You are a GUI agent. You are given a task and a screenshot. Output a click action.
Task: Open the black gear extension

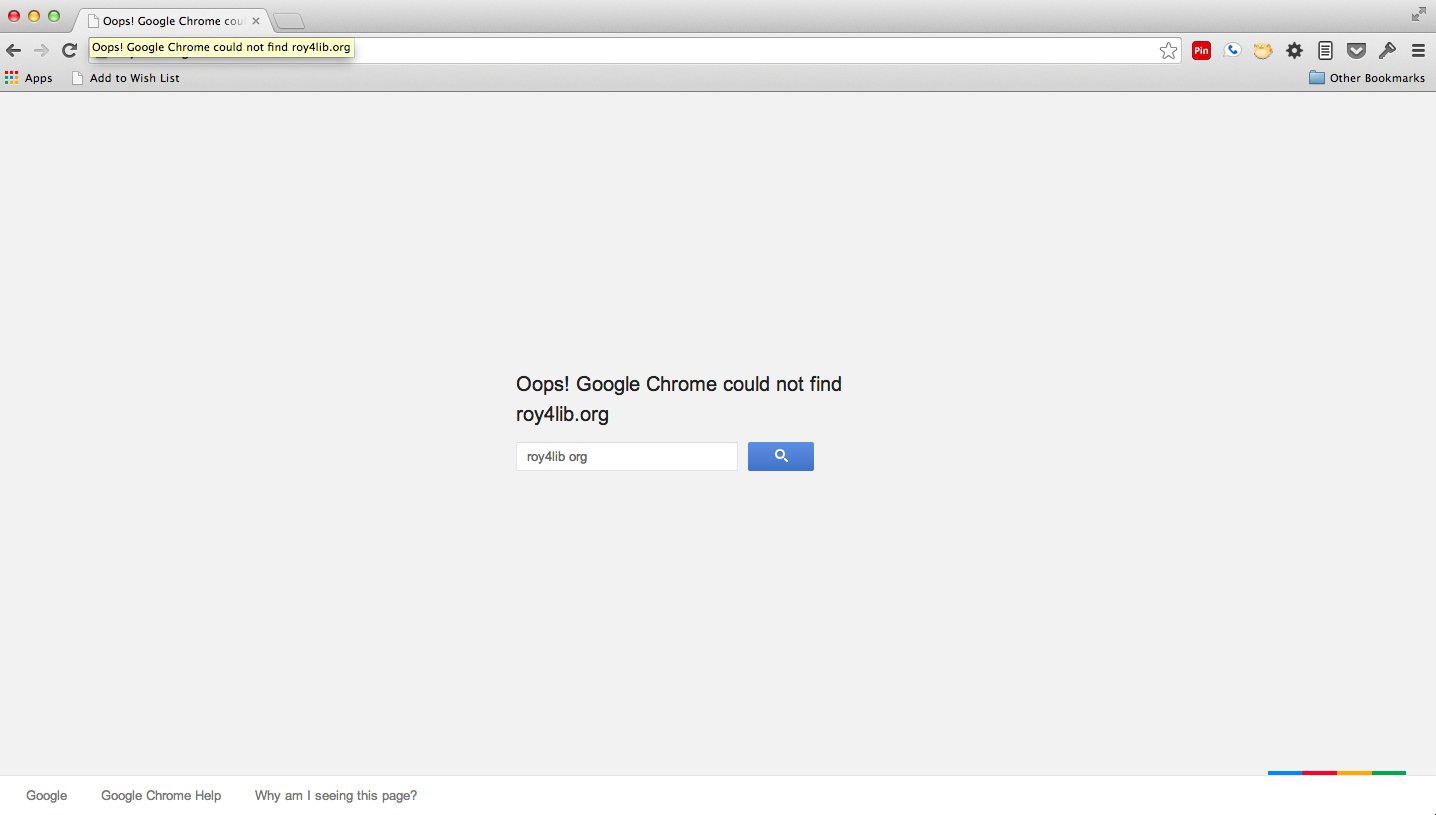(1294, 51)
